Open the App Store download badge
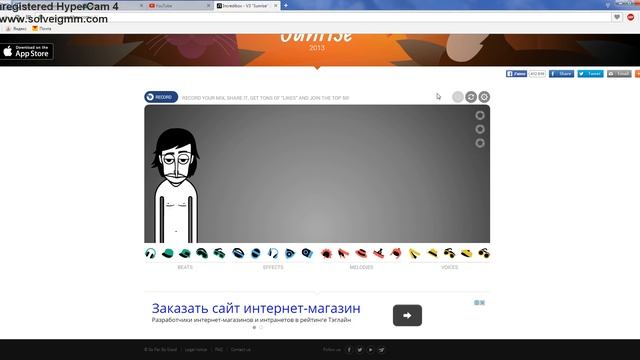 [x=27, y=51]
